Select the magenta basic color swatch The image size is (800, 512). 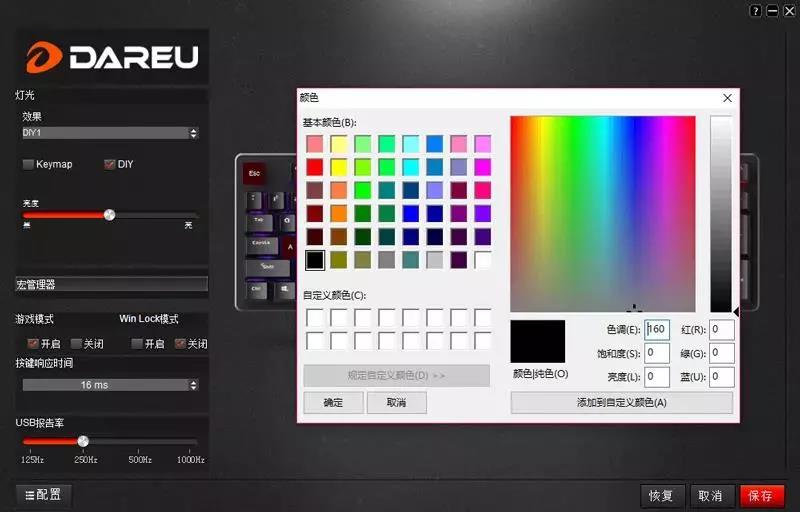click(482, 167)
